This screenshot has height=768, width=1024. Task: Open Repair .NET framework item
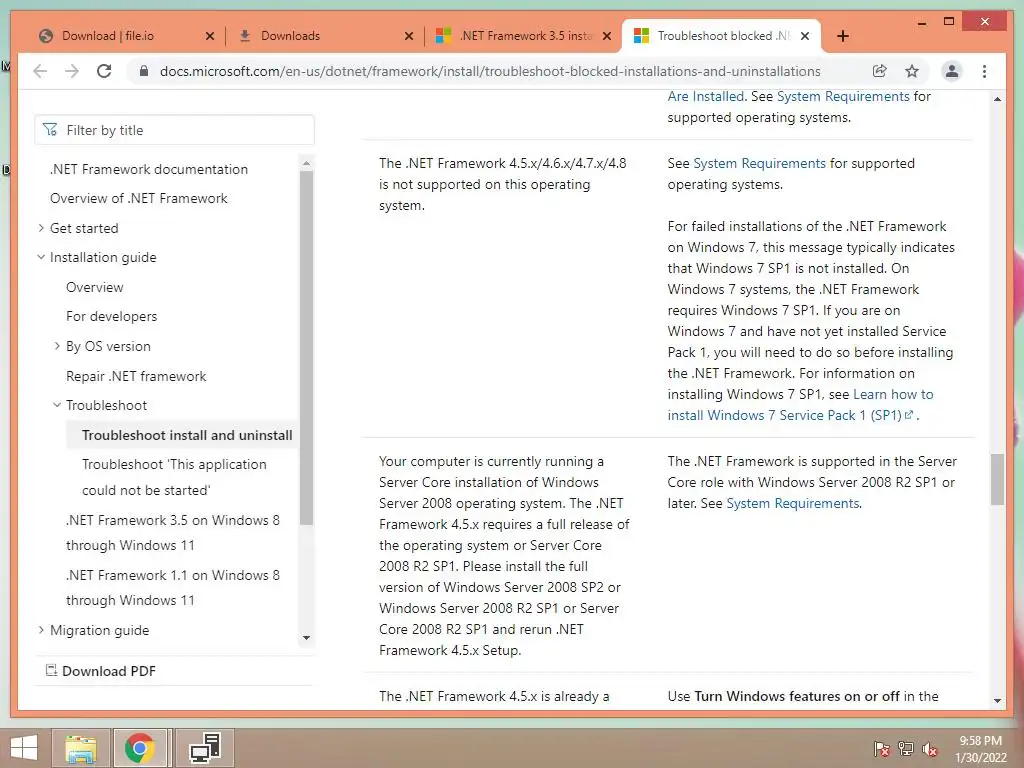coord(136,376)
